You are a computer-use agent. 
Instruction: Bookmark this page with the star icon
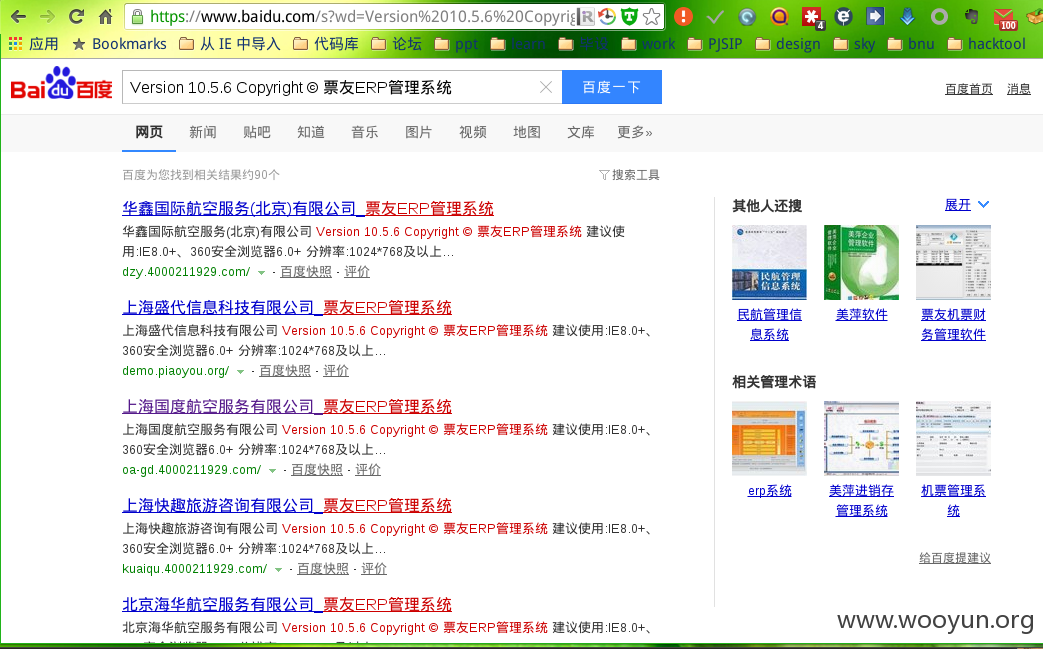point(652,17)
